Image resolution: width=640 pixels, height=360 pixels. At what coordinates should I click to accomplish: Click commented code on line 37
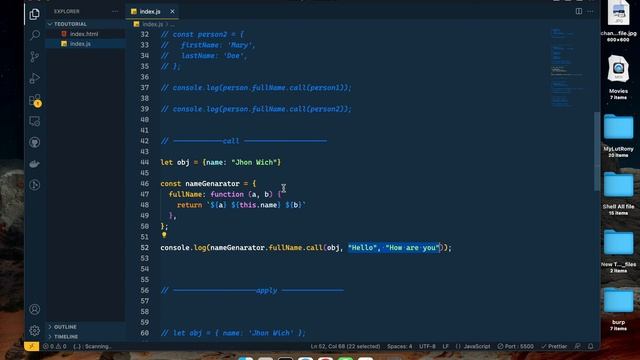256,88
